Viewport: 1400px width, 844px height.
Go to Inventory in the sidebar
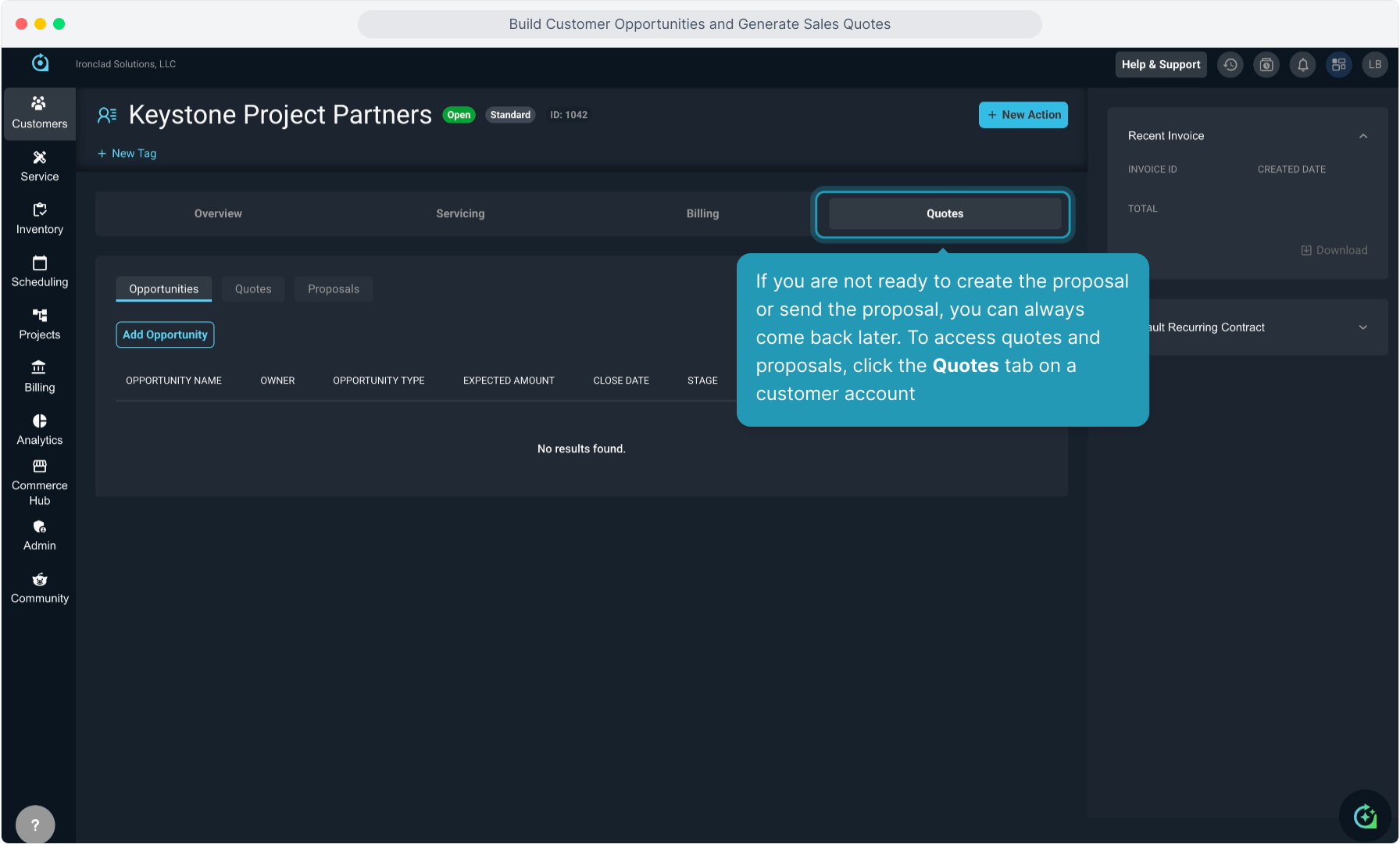(x=39, y=219)
